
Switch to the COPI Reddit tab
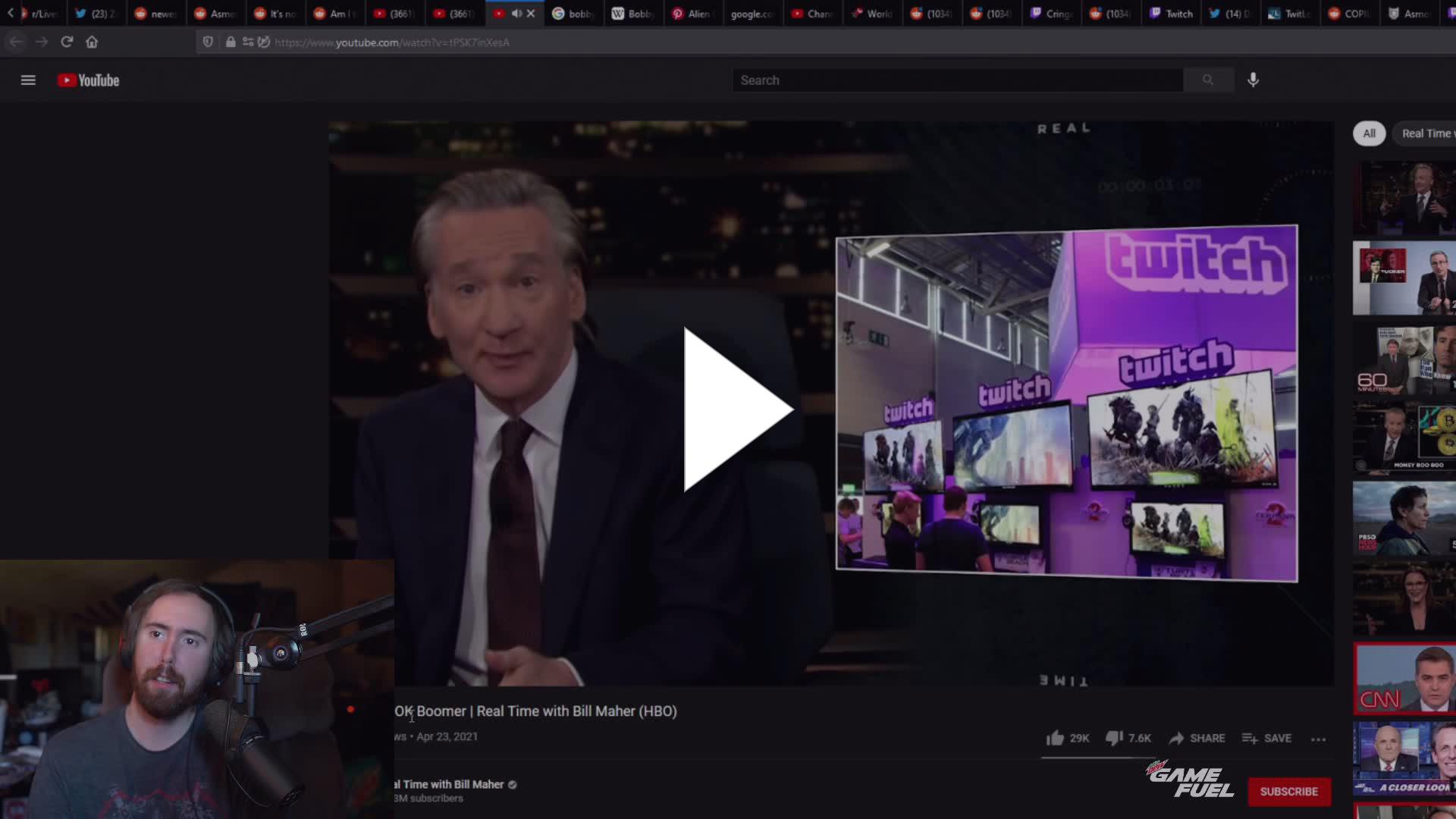(x=1351, y=14)
